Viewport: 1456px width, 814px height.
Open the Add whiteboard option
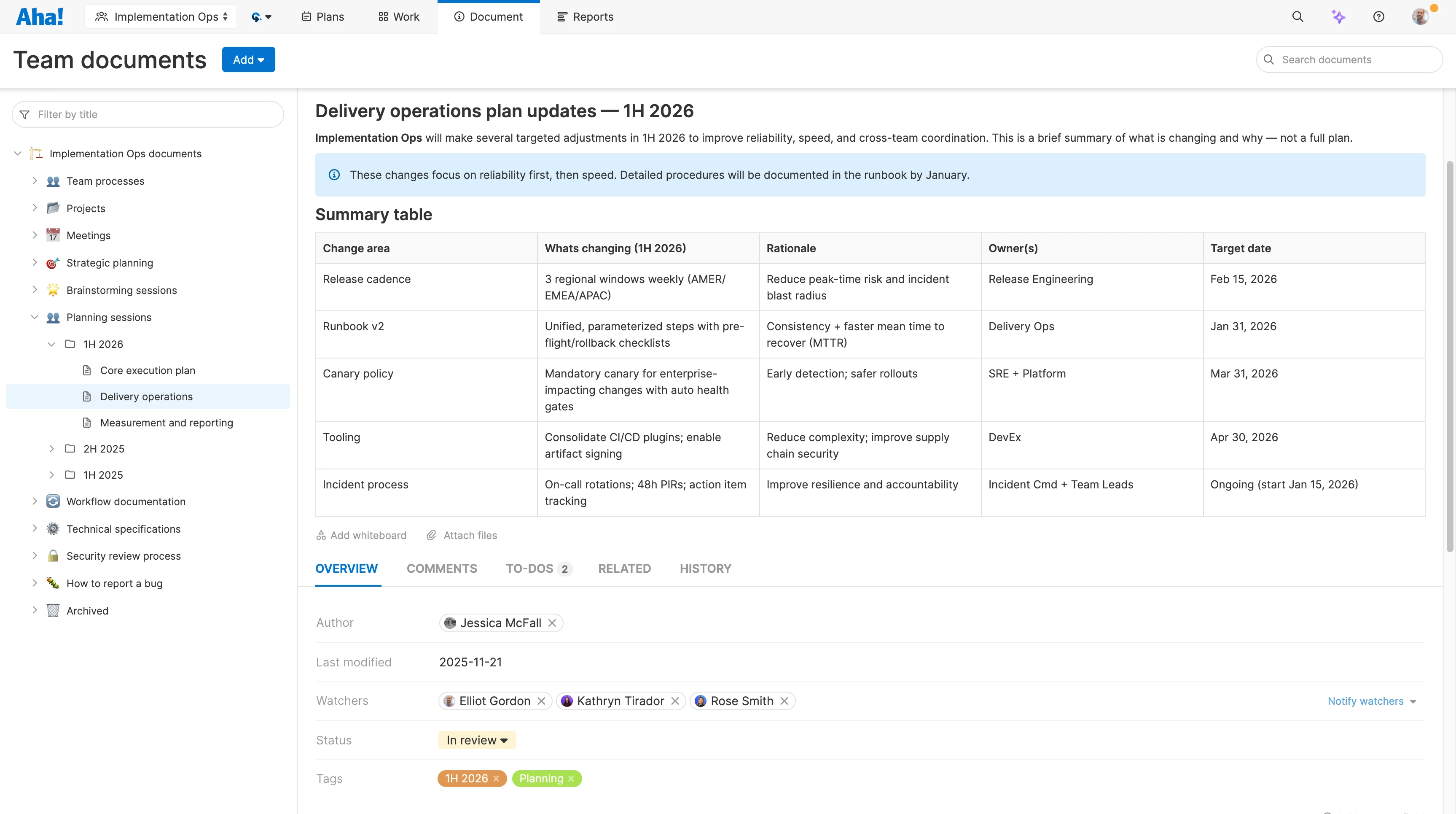point(361,534)
